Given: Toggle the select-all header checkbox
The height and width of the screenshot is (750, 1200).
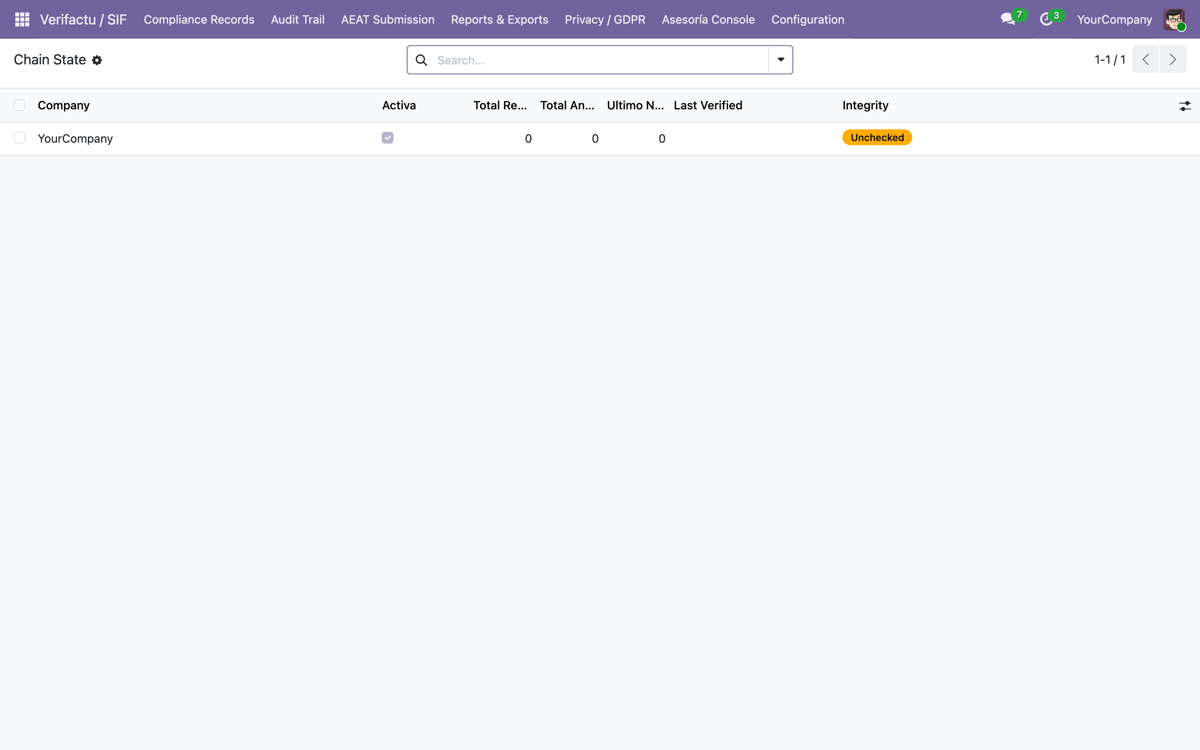Looking at the screenshot, I should (x=19, y=105).
